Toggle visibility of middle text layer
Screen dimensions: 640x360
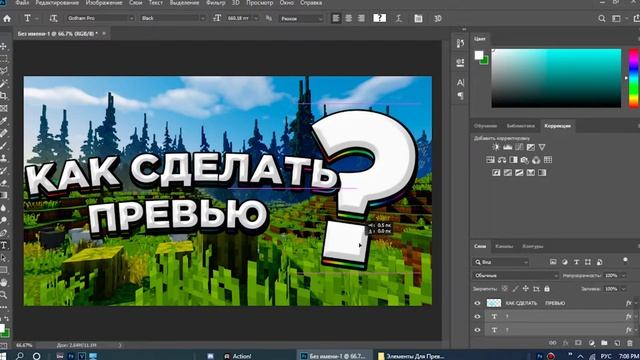point(477,317)
